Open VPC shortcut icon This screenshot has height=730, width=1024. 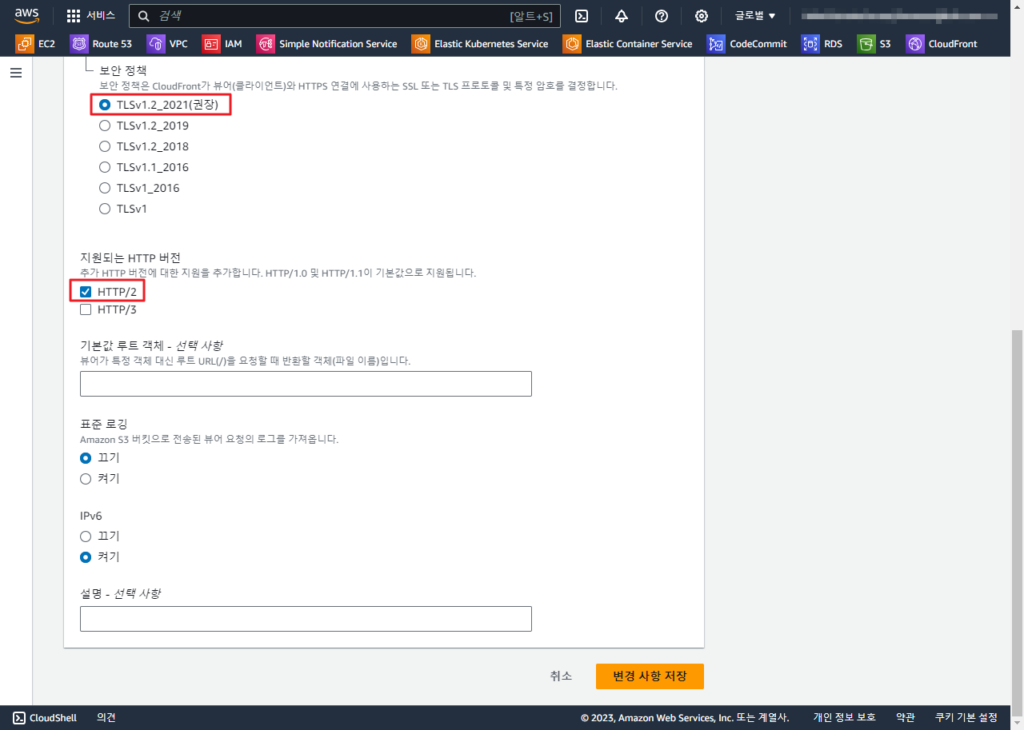pos(155,44)
